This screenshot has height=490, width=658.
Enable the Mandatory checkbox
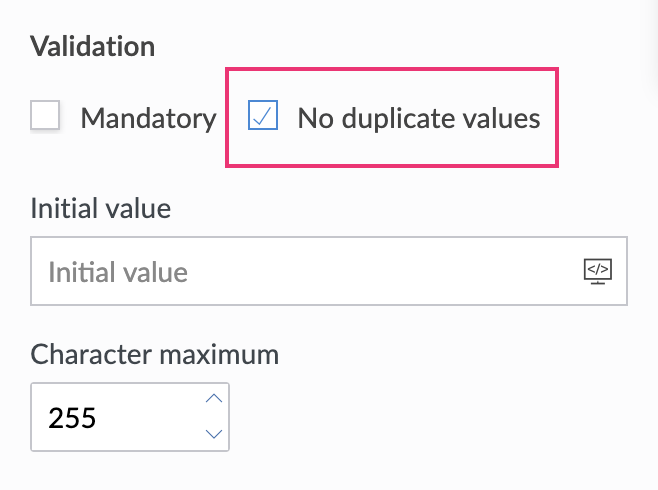coord(45,117)
